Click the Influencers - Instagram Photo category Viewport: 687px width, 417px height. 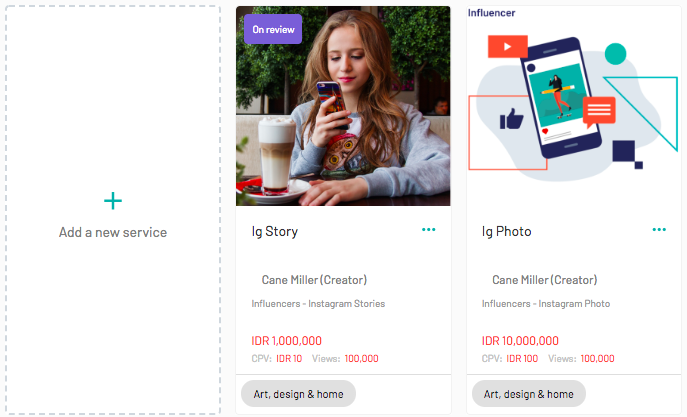(x=546, y=304)
